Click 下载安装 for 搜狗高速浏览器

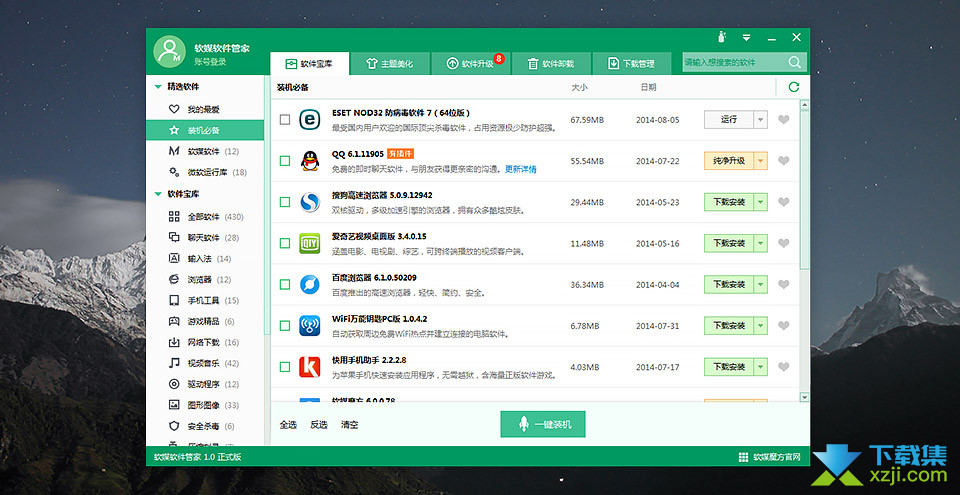(x=729, y=202)
